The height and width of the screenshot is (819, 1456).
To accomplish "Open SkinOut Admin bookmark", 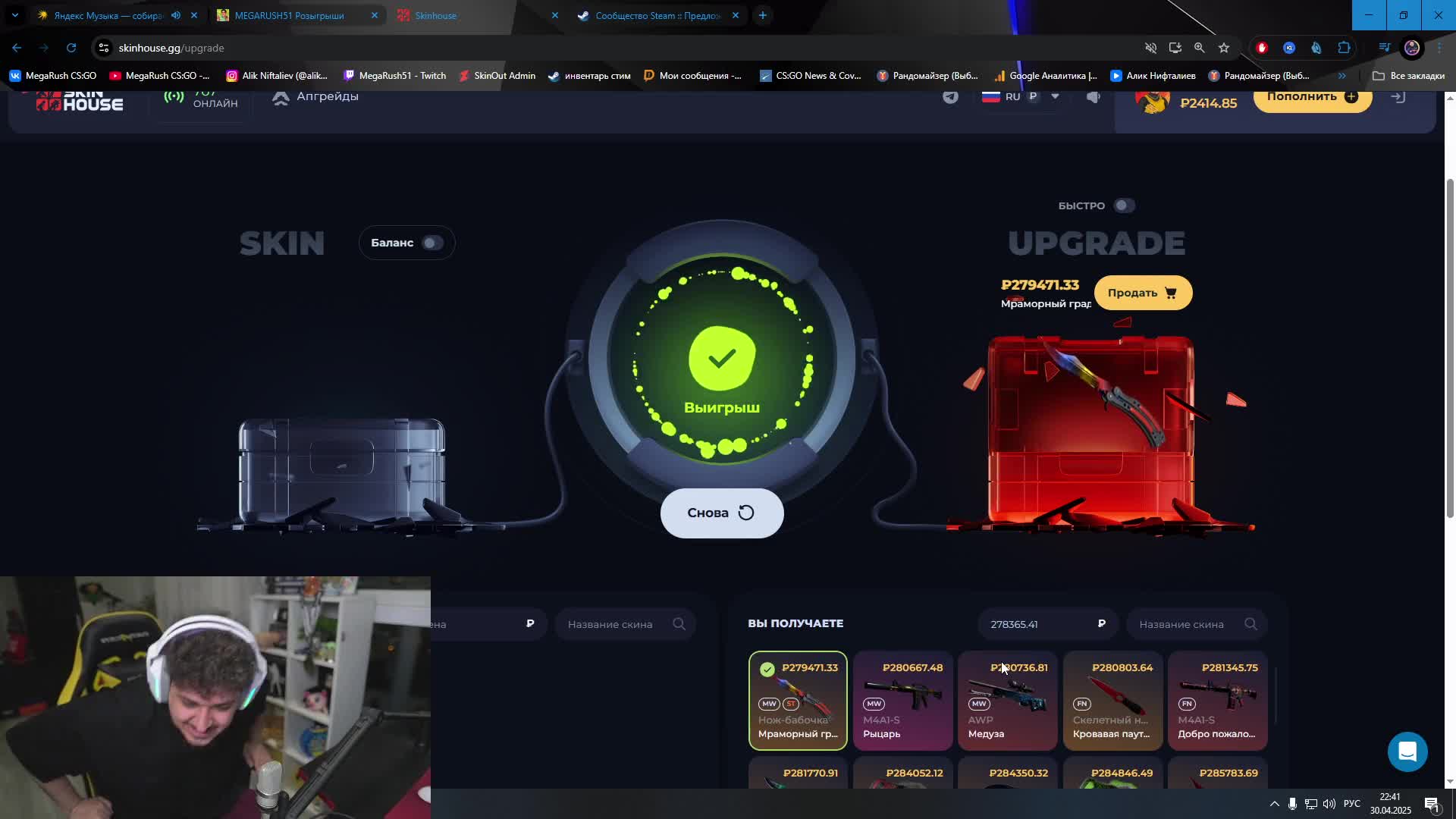I will [497, 76].
